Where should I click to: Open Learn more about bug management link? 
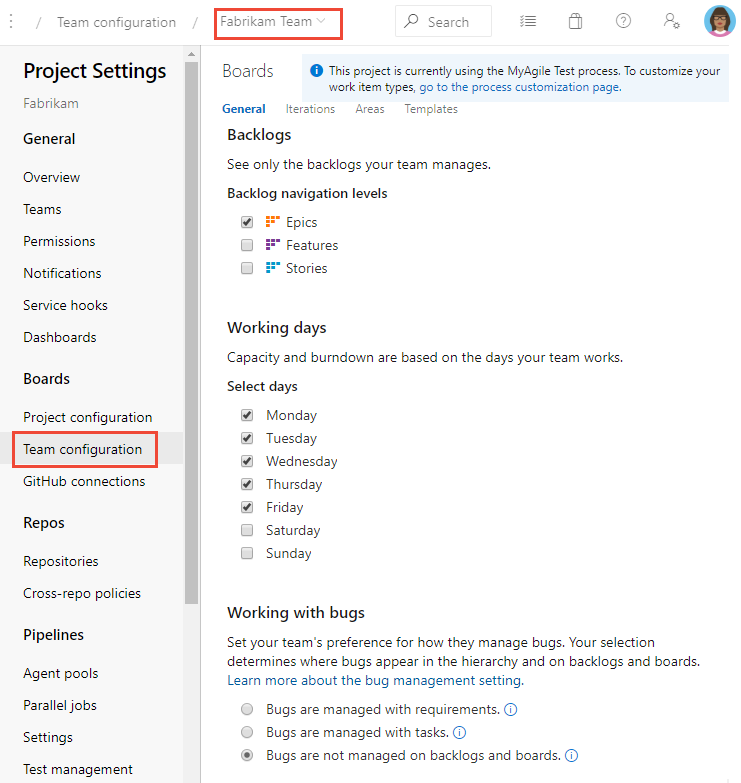[375, 680]
